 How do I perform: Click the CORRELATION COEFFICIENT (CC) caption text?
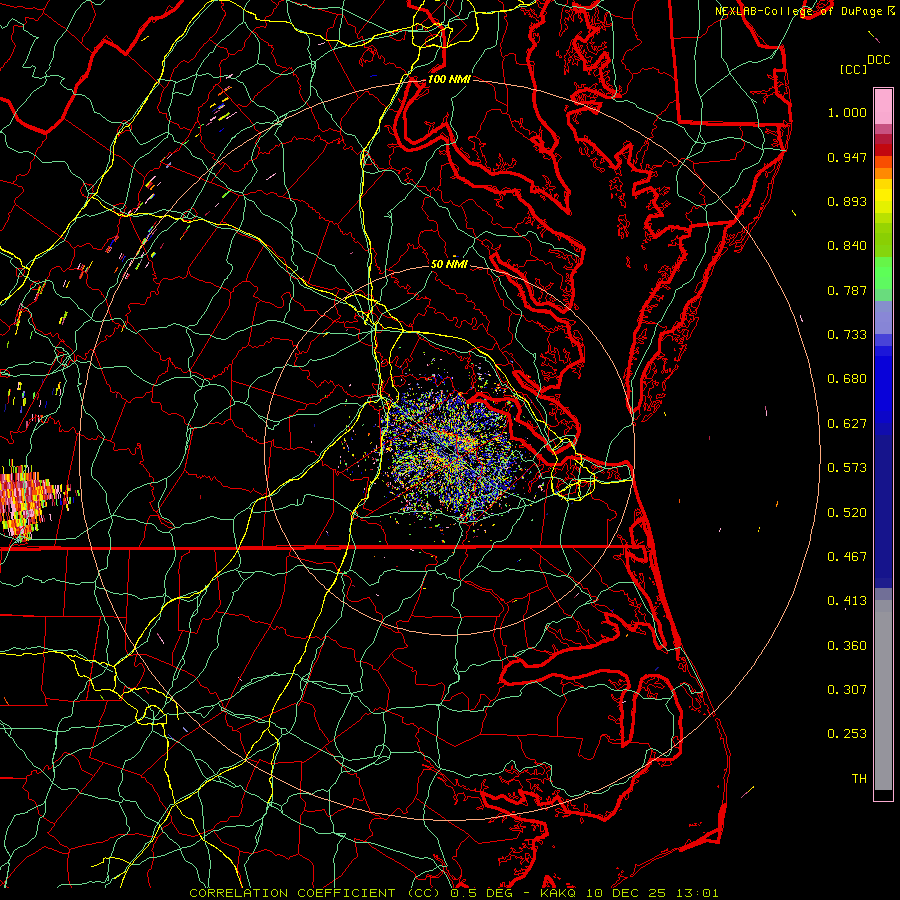(315, 893)
